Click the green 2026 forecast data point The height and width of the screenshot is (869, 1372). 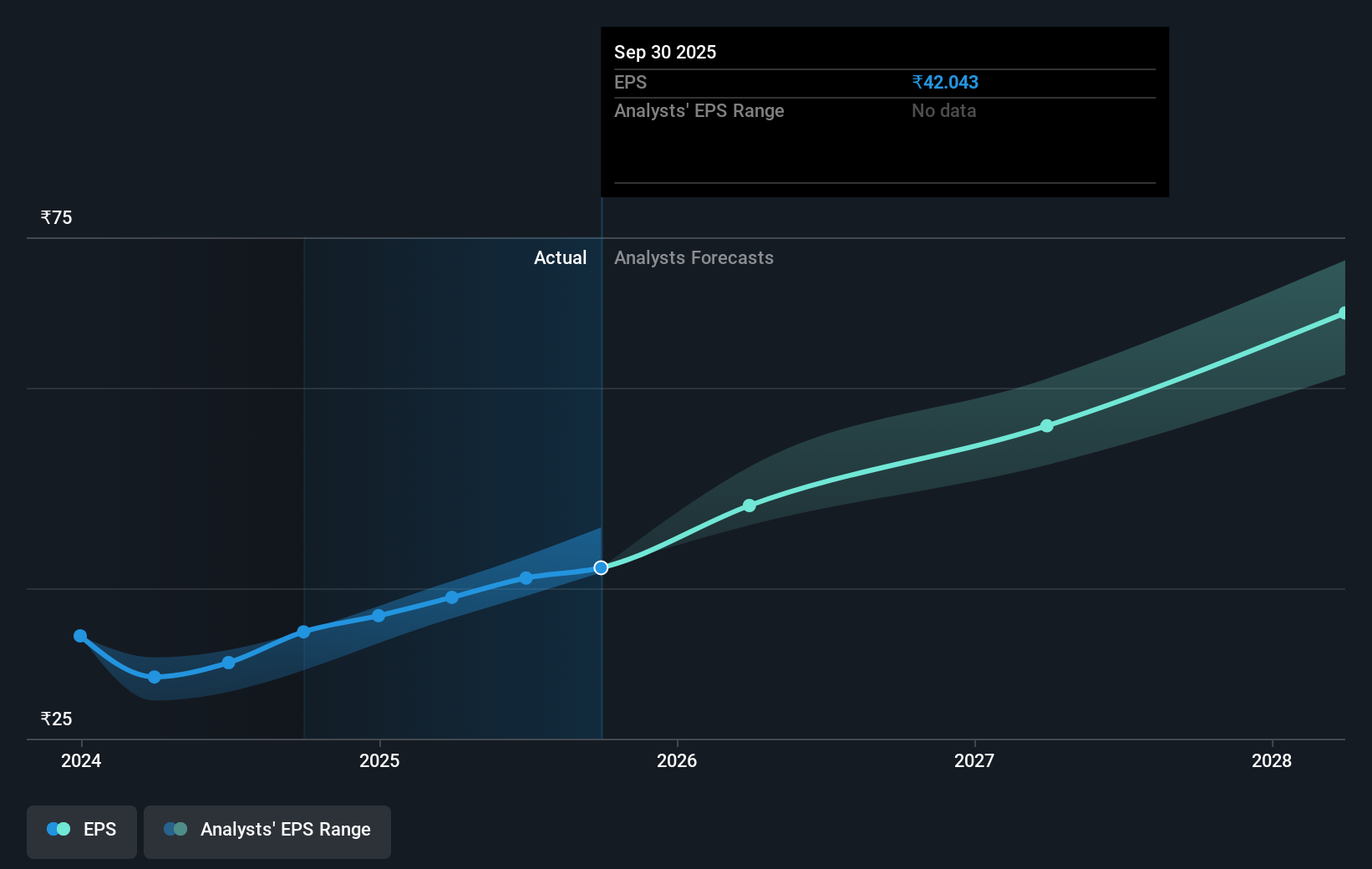click(750, 505)
